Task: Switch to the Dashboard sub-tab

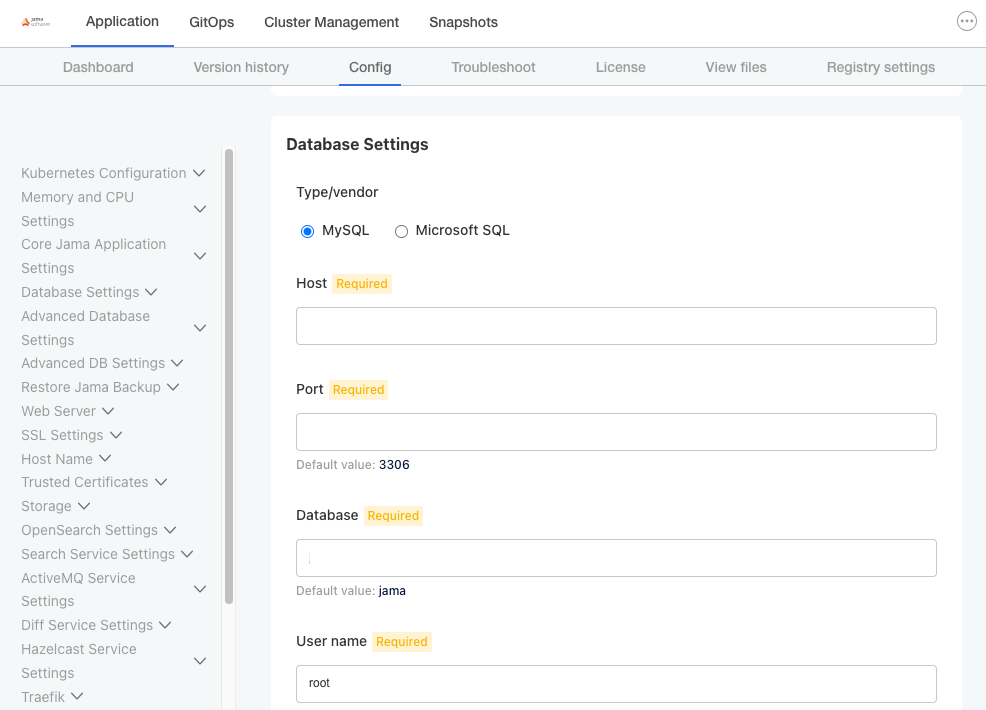Action: 98,67
